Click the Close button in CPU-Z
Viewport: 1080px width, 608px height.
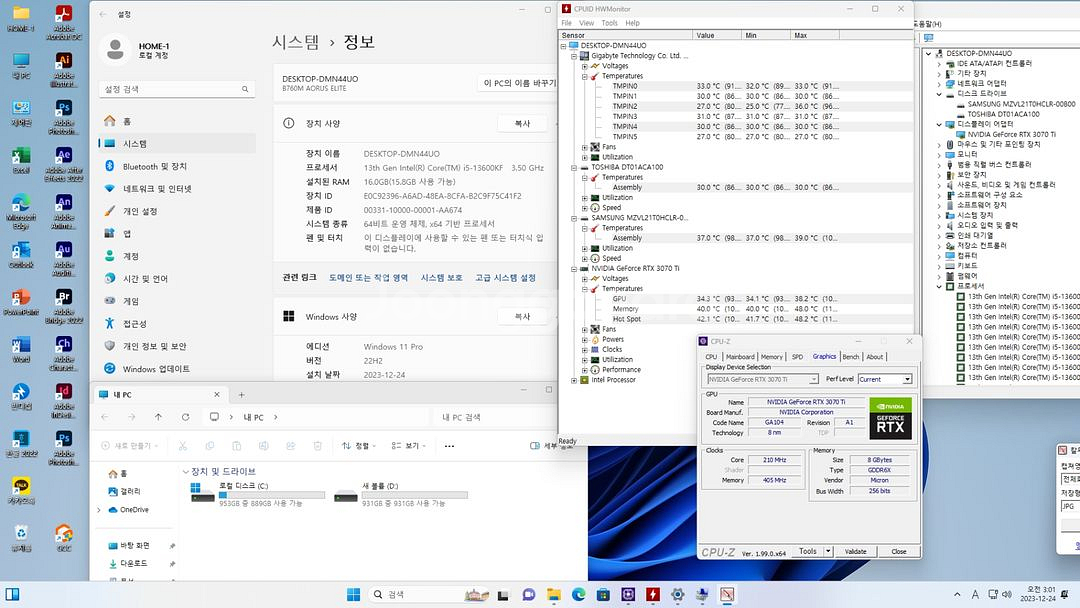899,552
